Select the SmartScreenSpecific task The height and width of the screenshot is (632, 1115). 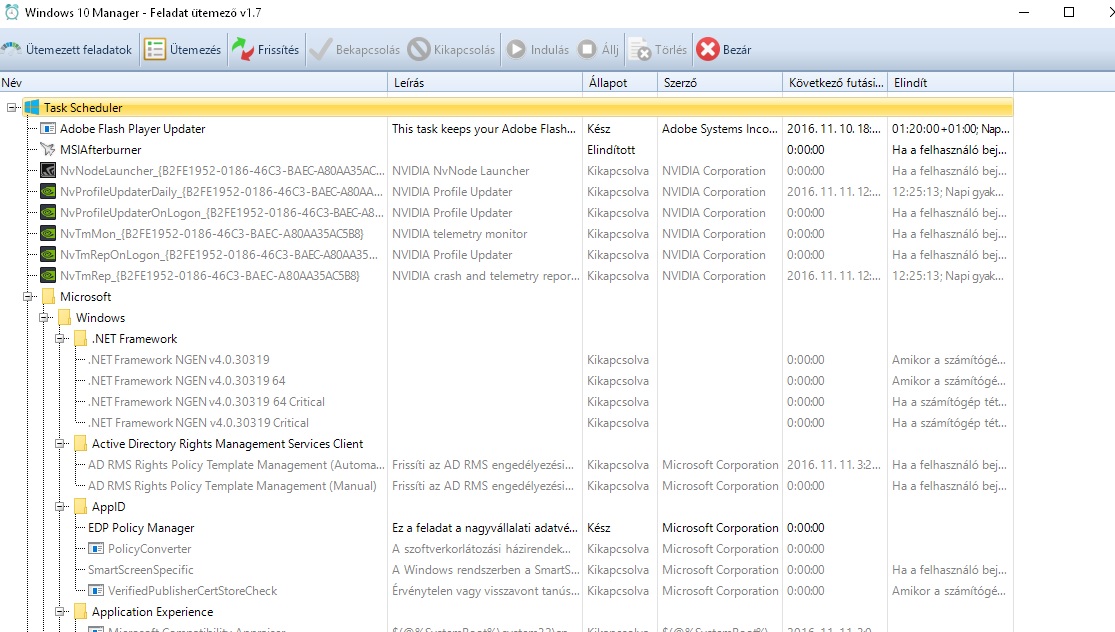pyautogui.click(x=140, y=570)
